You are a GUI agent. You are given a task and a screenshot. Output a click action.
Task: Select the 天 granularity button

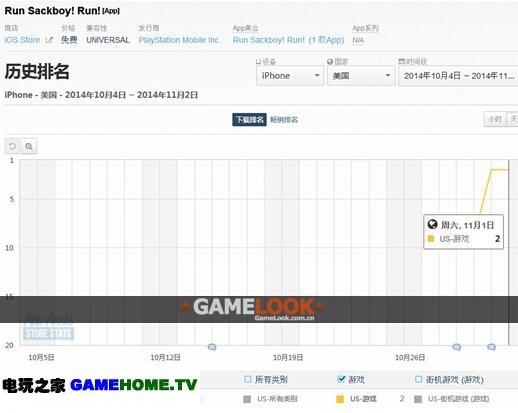pyautogui.click(x=513, y=119)
